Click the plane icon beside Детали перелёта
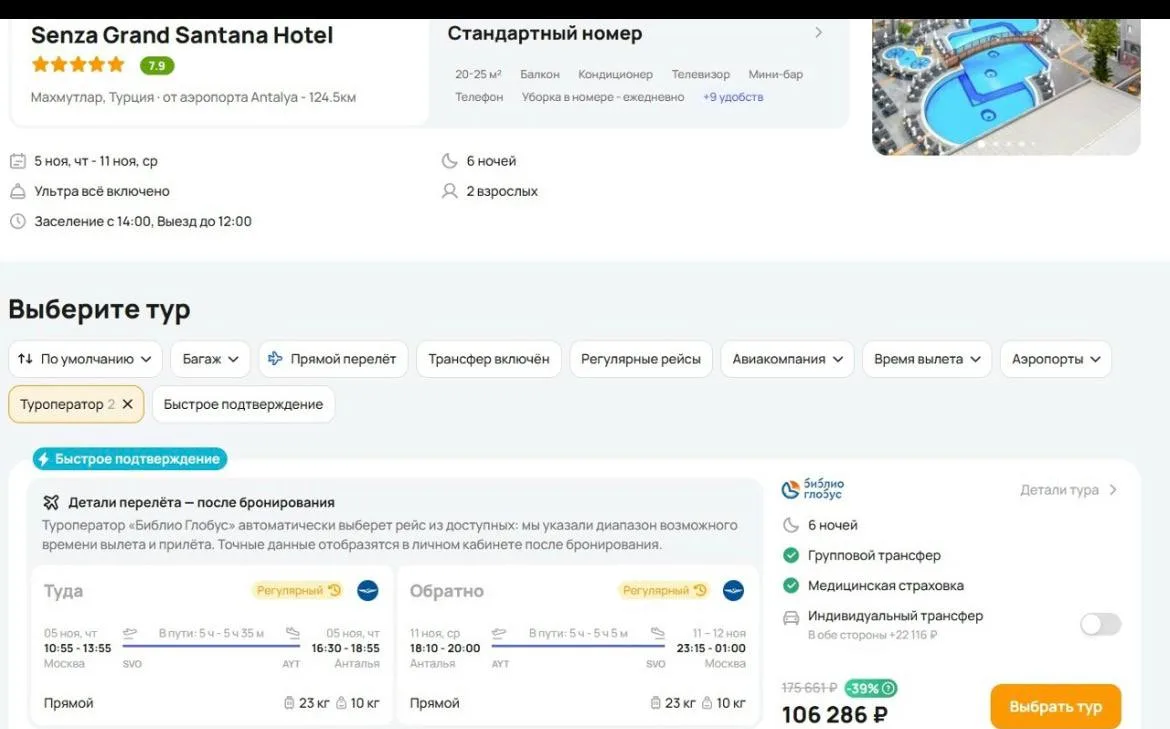 coord(51,502)
